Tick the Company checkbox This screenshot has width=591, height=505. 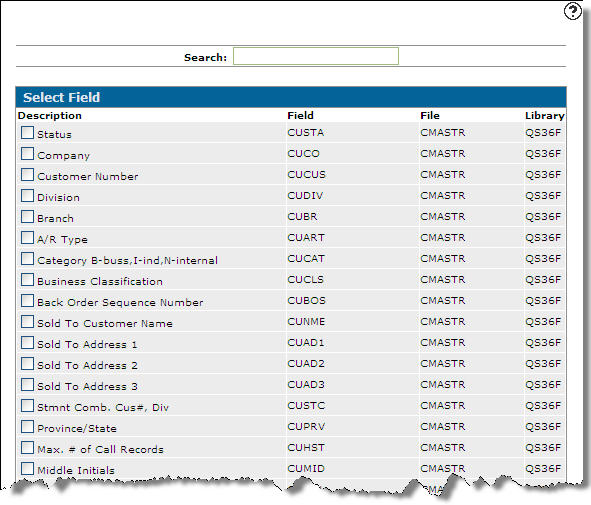(27, 154)
